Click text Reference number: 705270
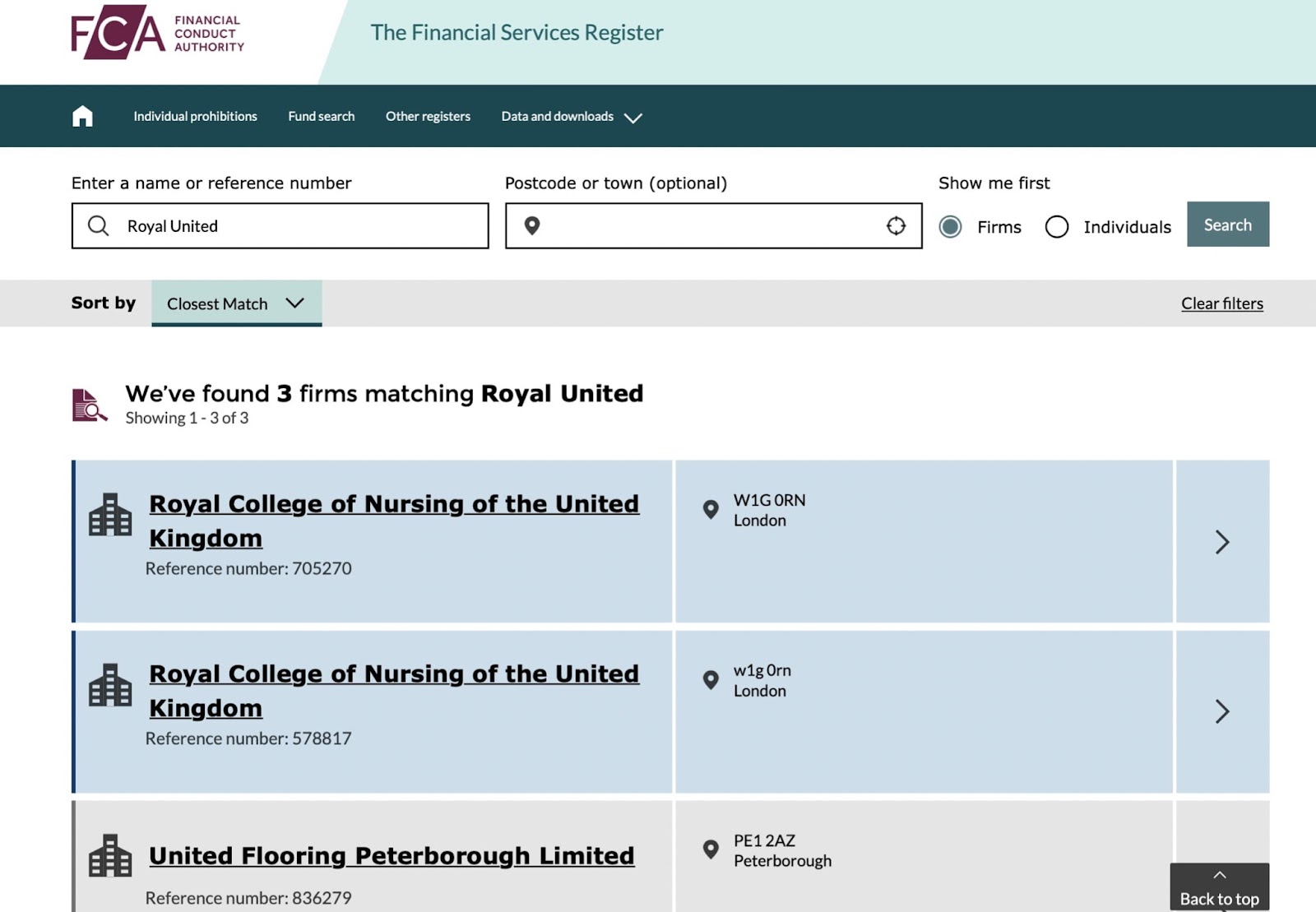 (x=248, y=568)
